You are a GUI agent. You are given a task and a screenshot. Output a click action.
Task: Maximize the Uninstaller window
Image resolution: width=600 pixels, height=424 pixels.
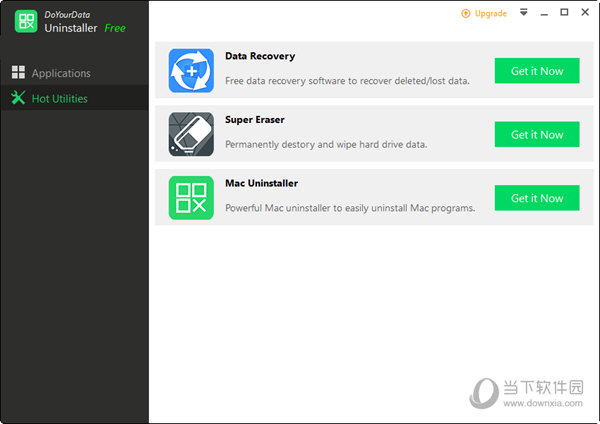tap(564, 12)
